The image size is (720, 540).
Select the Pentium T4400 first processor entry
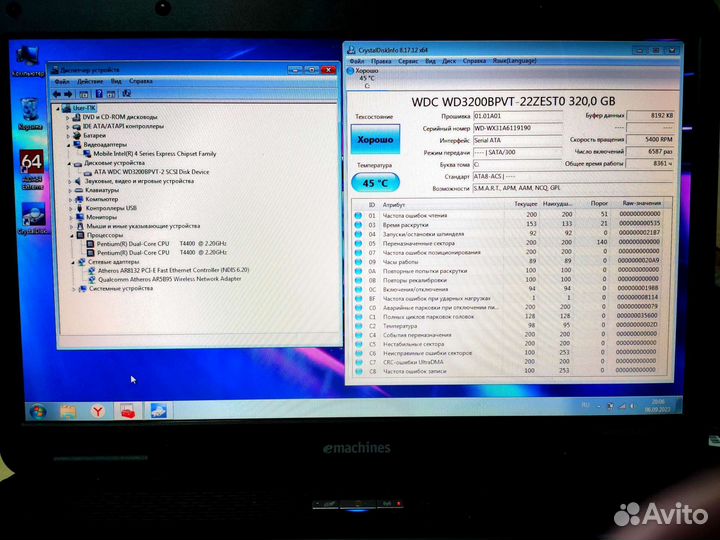tap(156, 244)
